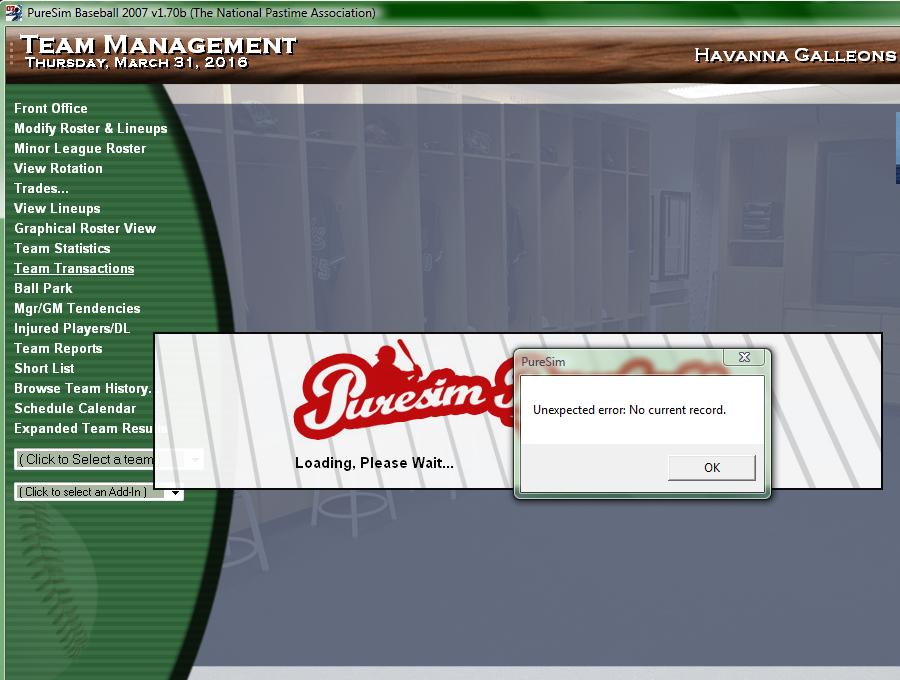Click the 'Loading, Please Wait...' text
Viewport: 900px width, 680px height.
pos(374,463)
